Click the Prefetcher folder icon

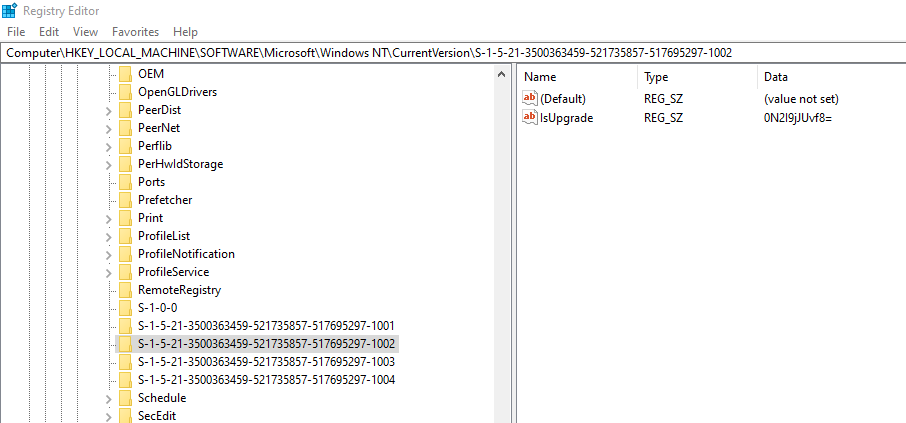pyautogui.click(x=125, y=200)
